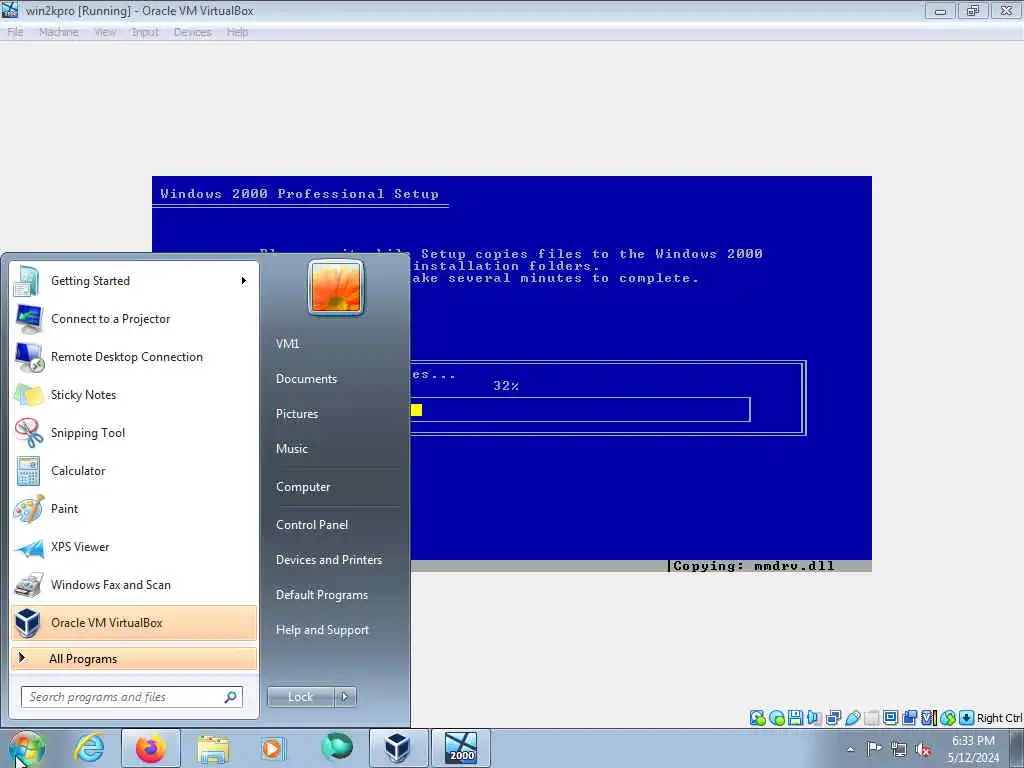Open Windows Media Player taskbar icon
Screen dimensions: 1024x768
point(273,748)
